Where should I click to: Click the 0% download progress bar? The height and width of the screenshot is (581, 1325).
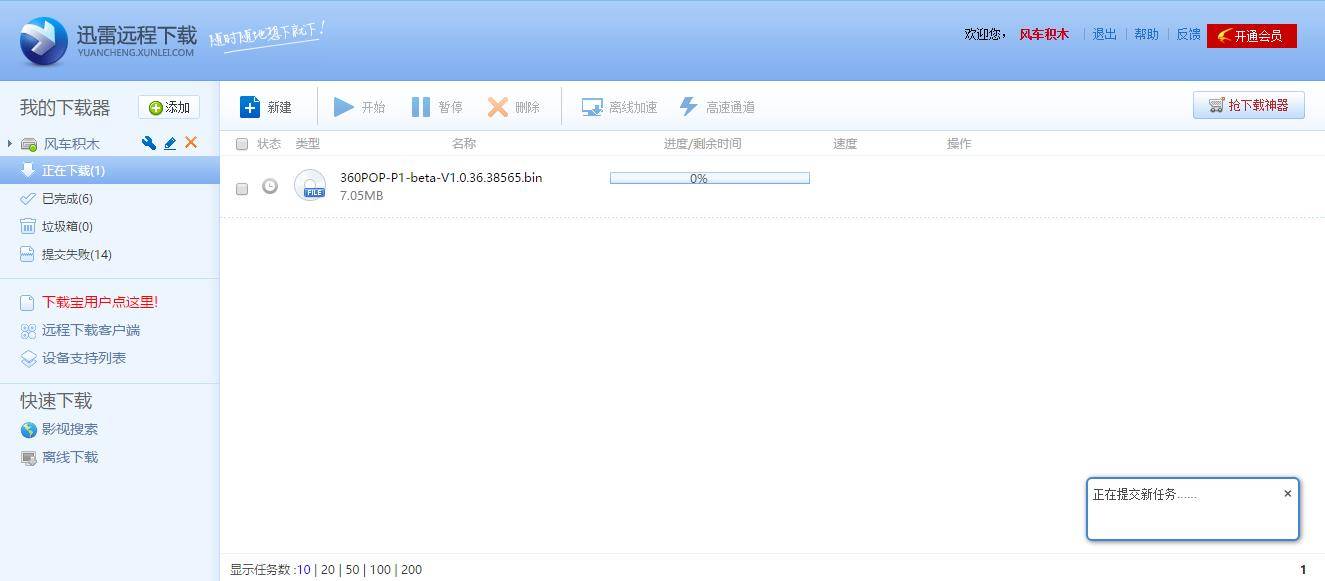pyautogui.click(x=709, y=178)
